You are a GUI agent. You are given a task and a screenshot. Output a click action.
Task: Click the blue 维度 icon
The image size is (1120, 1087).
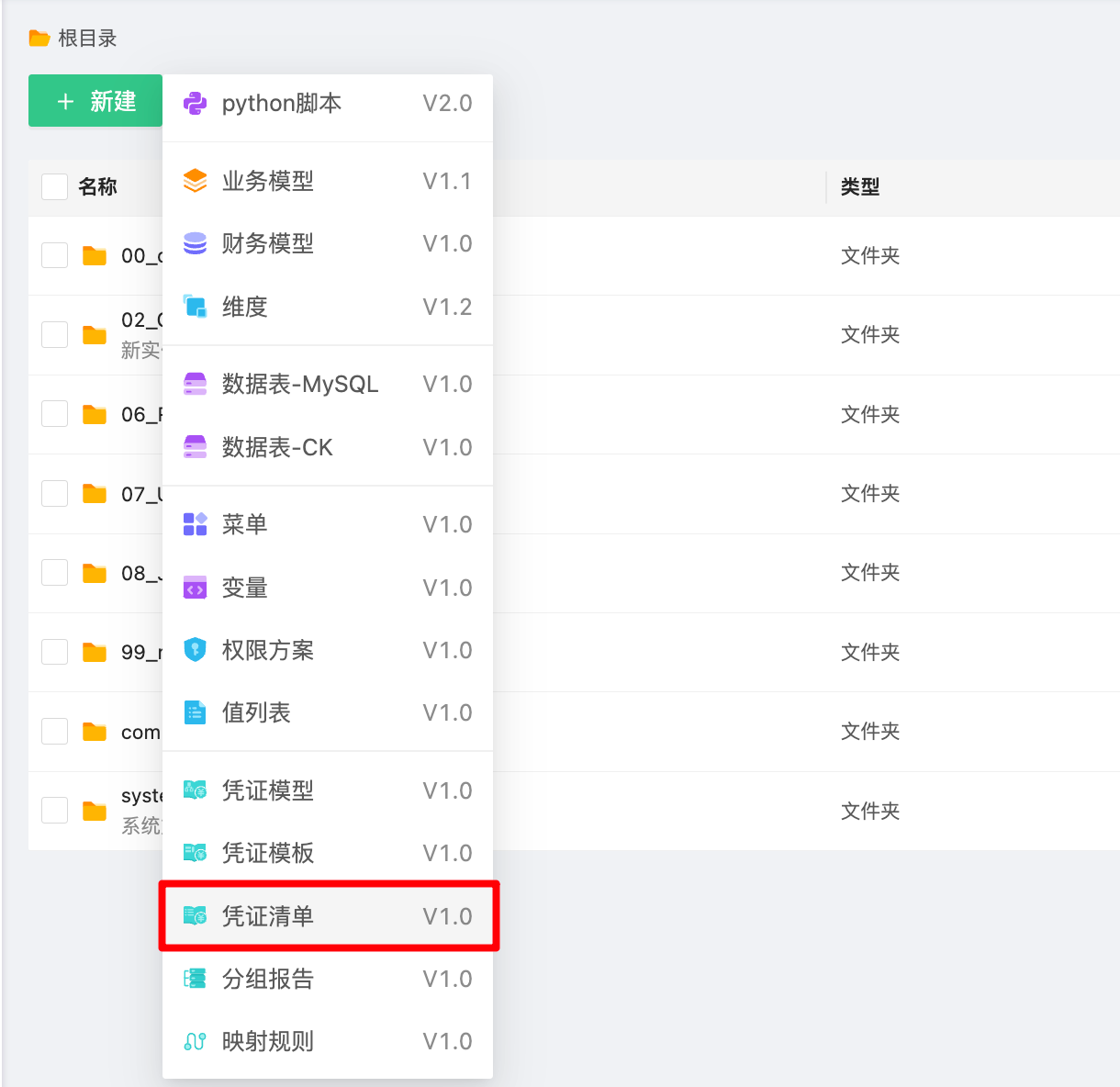[195, 307]
